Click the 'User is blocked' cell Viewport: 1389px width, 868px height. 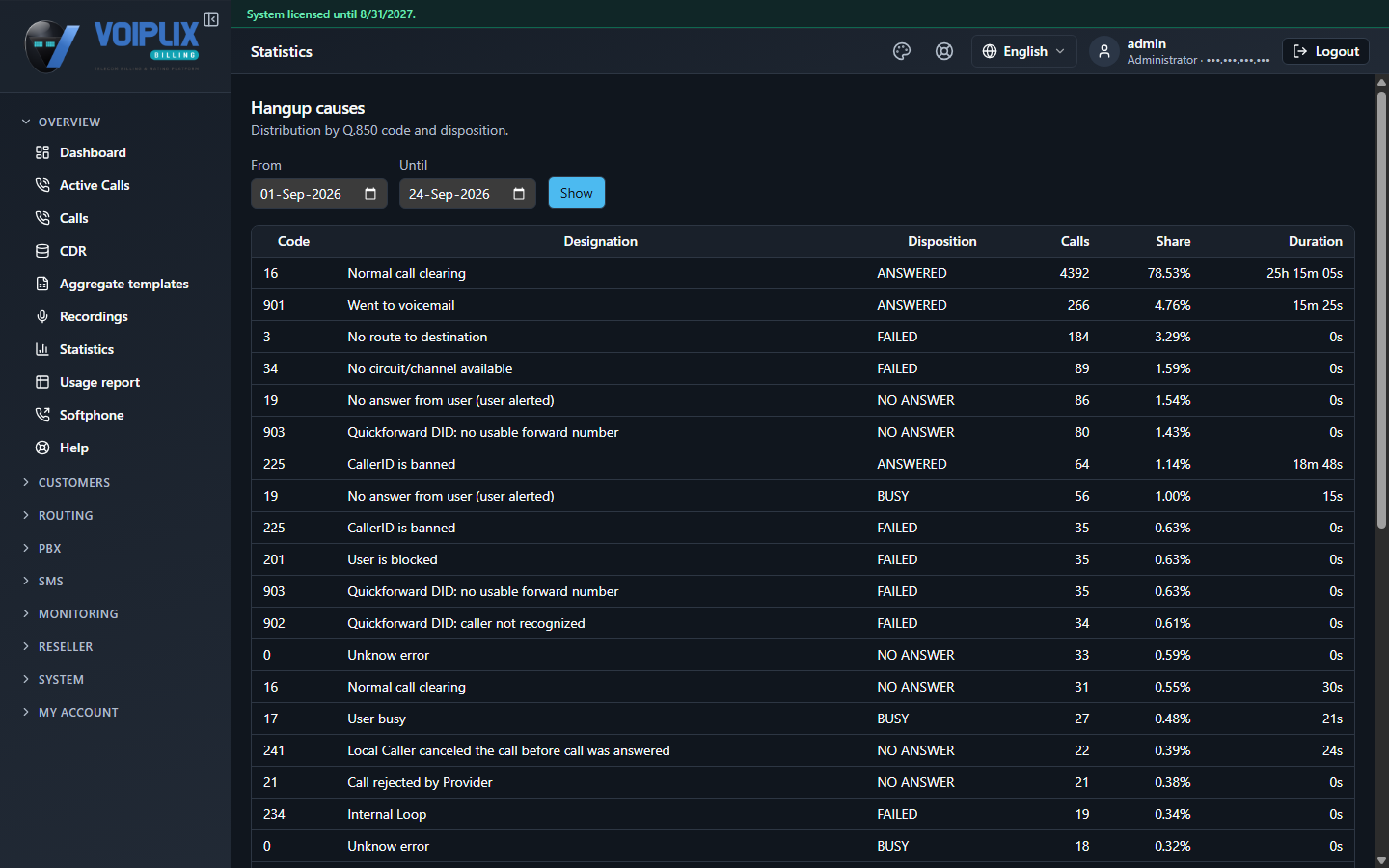393,559
